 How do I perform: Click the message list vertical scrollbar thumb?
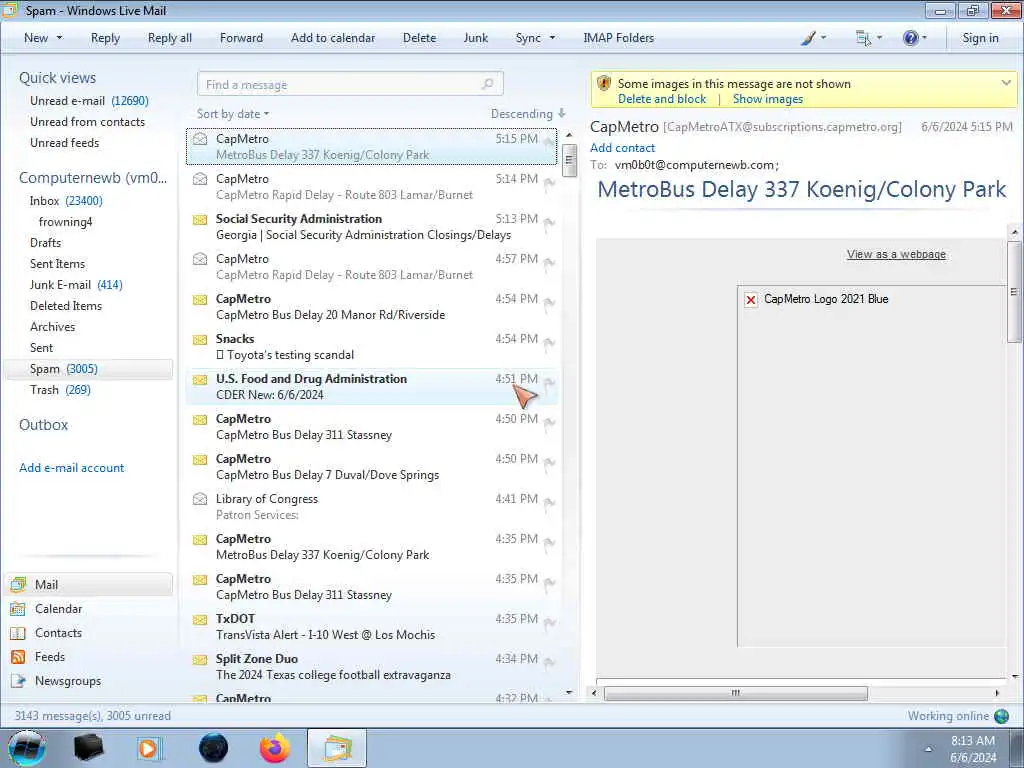click(569, 160)
